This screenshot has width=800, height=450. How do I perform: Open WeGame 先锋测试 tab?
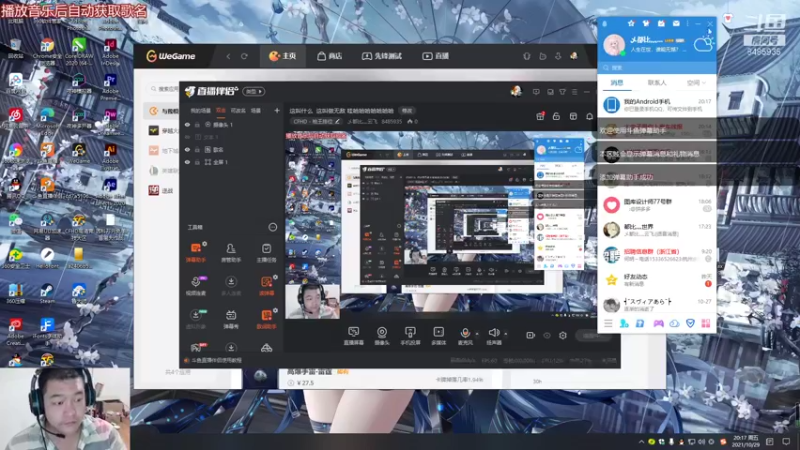(382, 56)
